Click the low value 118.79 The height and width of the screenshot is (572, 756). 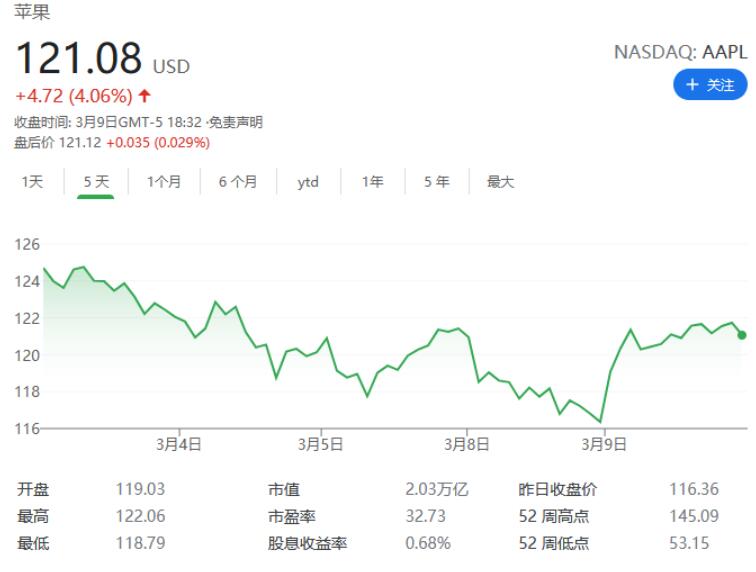click(x=140, y=544)
